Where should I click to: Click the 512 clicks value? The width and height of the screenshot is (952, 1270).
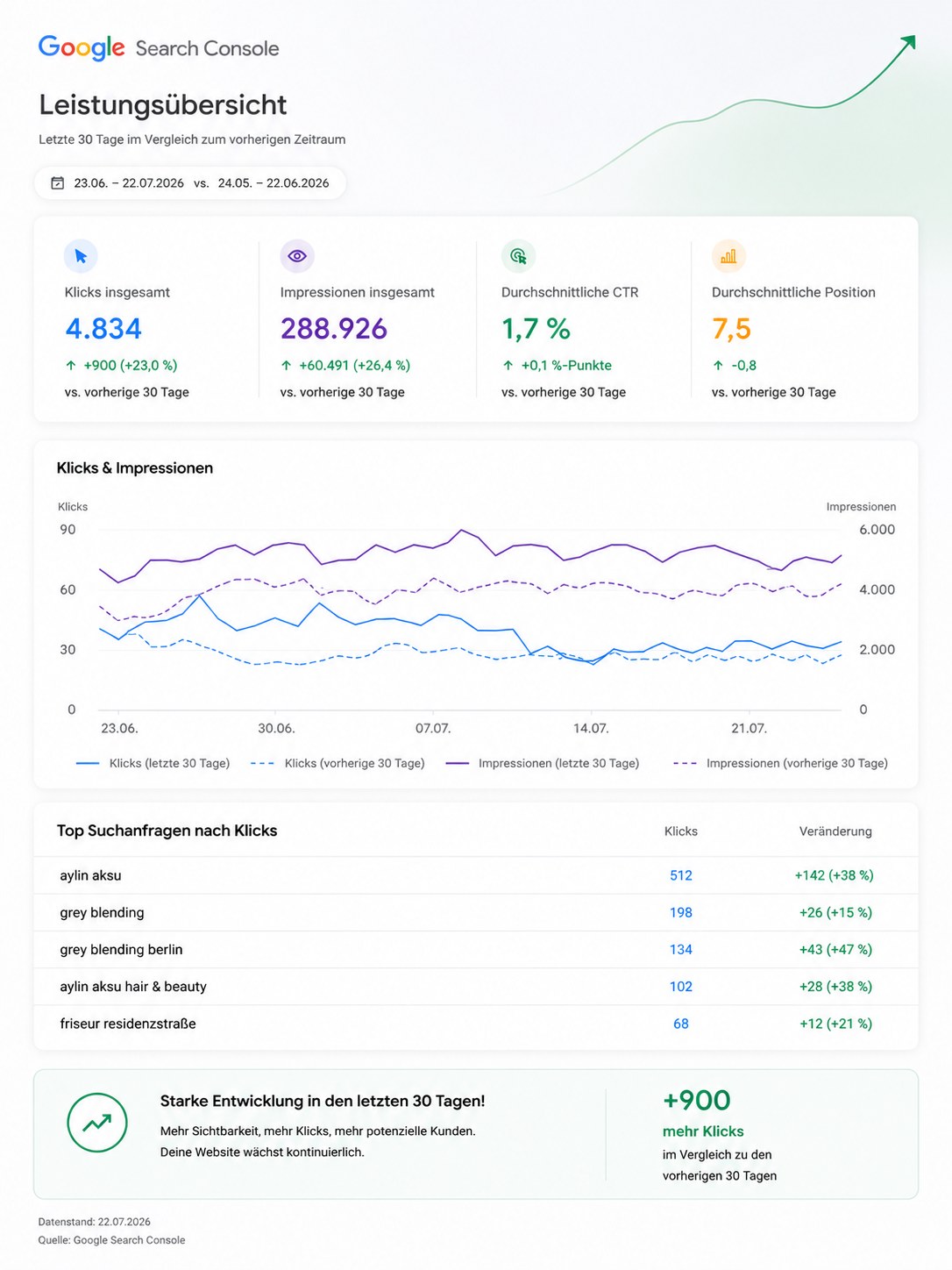coord(681,875)
